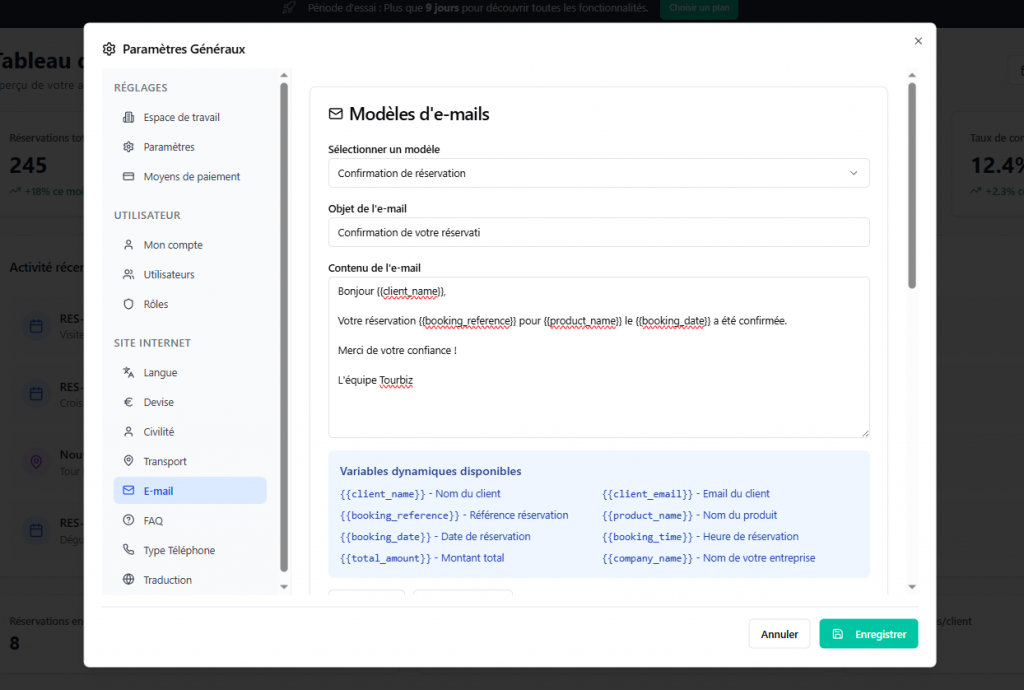Select the Civilité menu entry
Viewport: 1024px width, 690px height.
click(159, 432)
